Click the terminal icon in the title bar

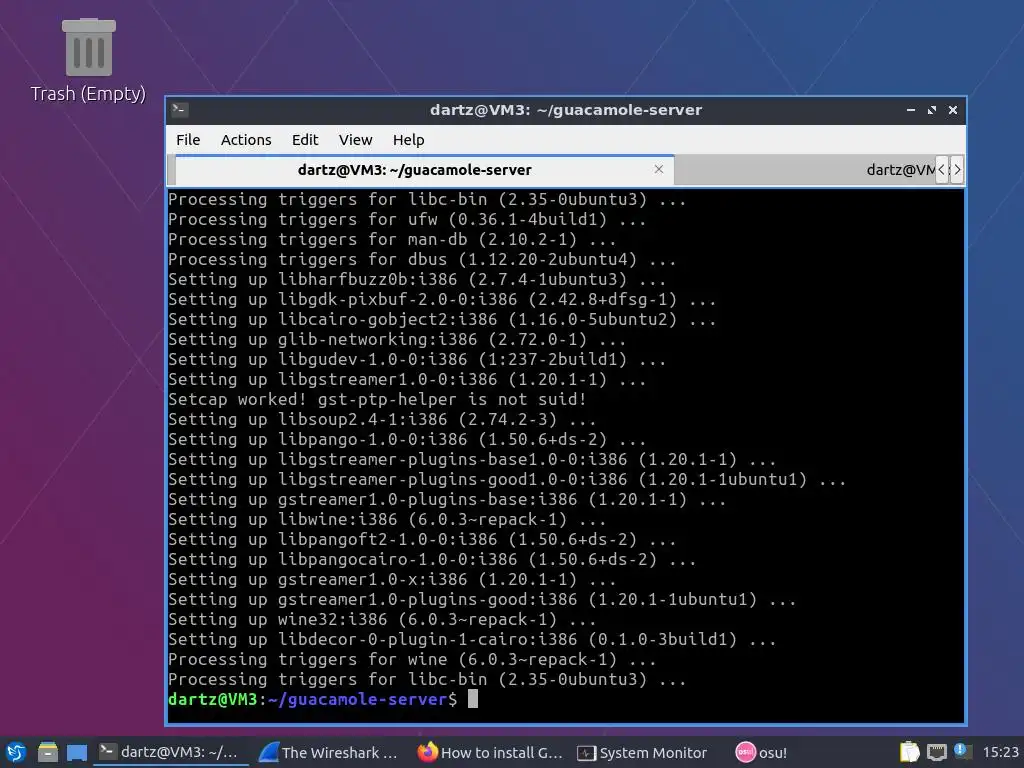pos(180,110)
